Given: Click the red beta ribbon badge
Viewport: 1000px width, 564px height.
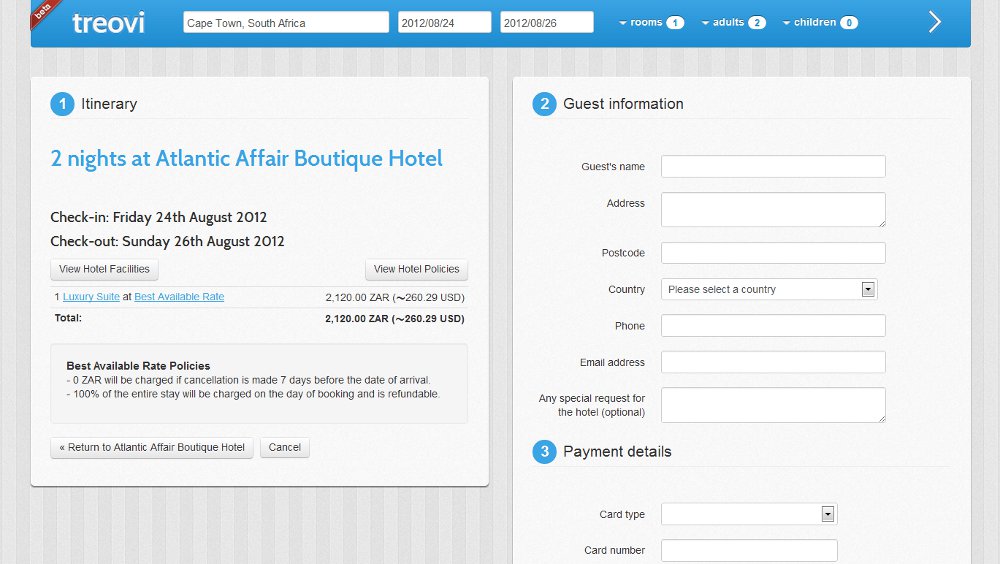Looking at the screenshot, I should tap(43, 13).
